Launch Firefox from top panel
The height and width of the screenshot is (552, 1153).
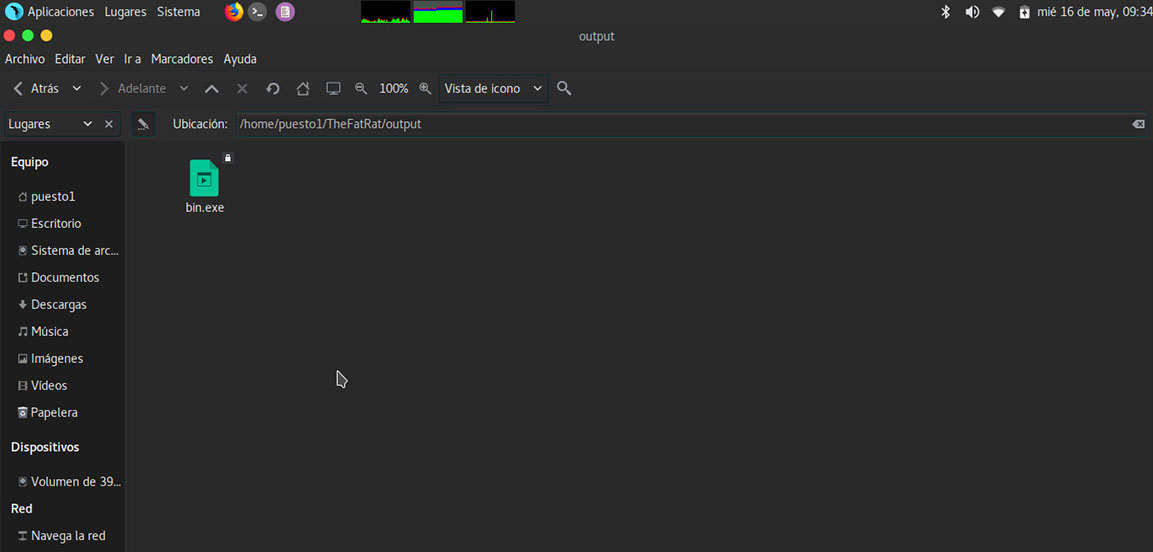(x=234, y=12)
